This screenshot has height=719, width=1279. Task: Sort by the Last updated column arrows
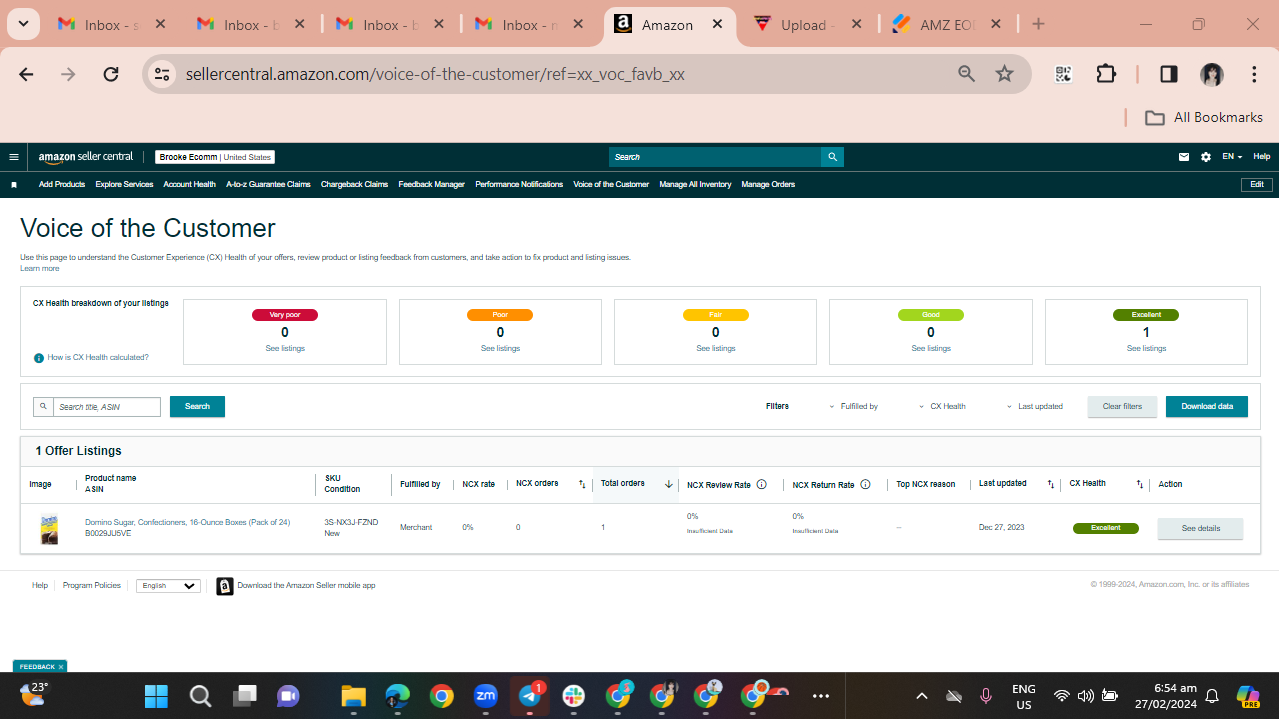1051,485
